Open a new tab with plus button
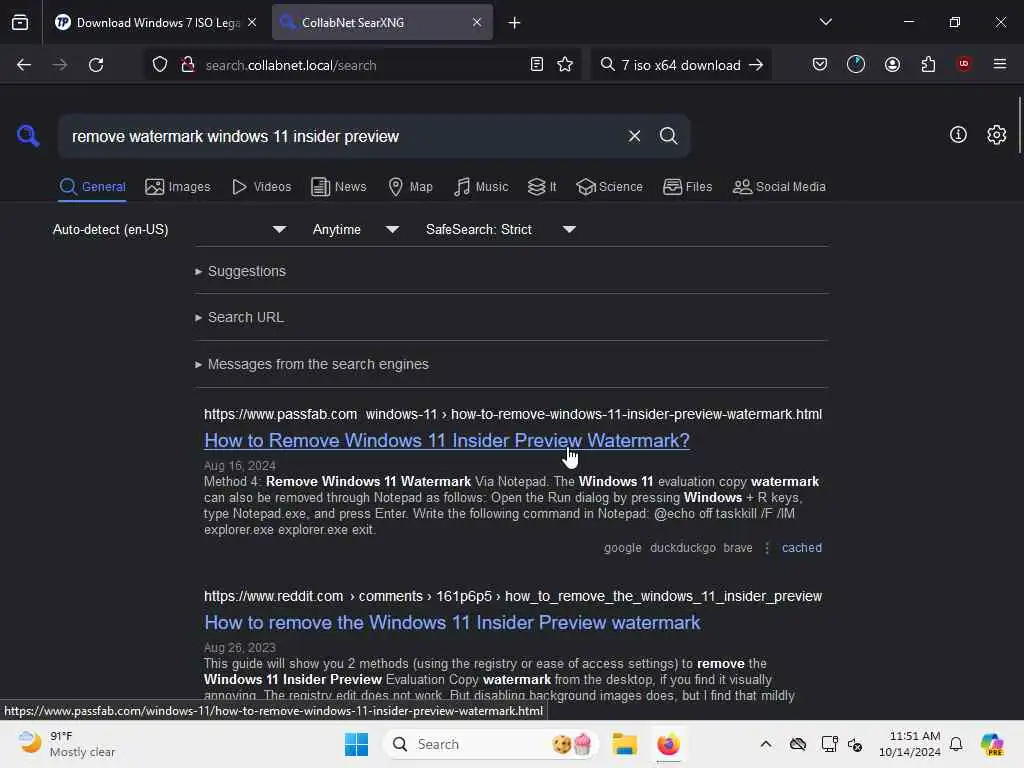The width and height of the screenshot is (1024, 768). (x=515, y=23)
